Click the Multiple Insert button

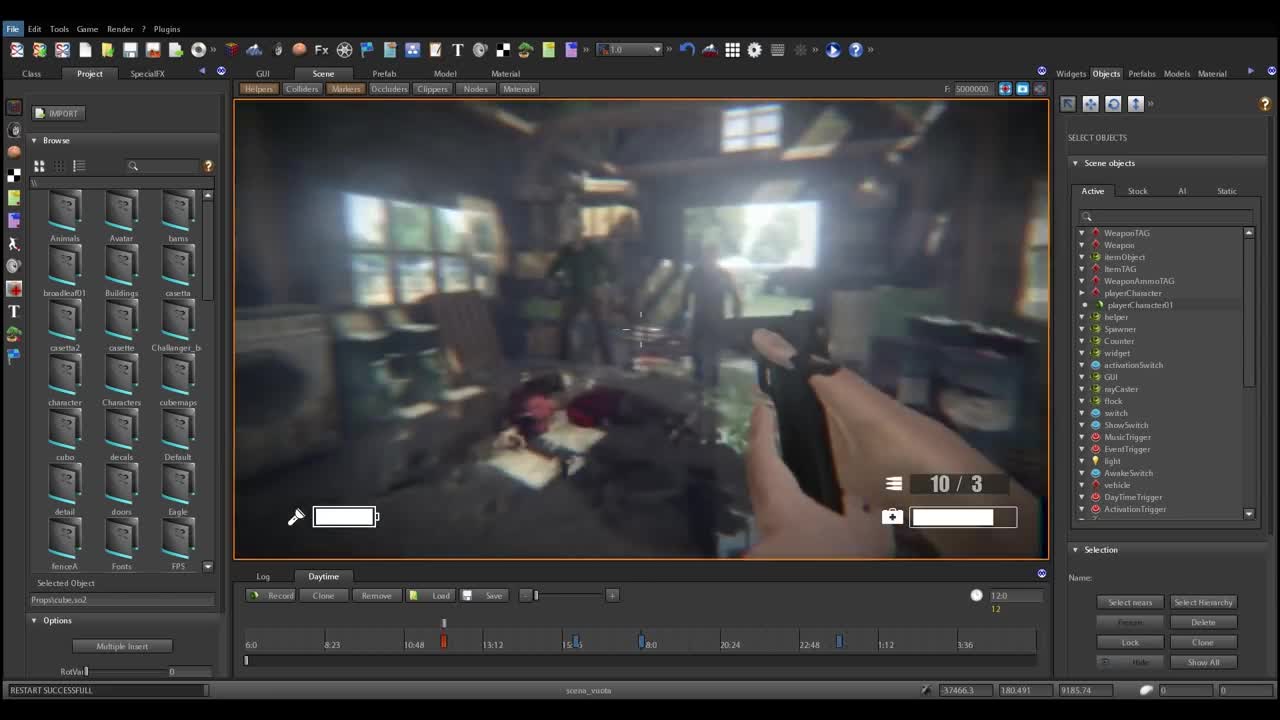click(122, 647)
